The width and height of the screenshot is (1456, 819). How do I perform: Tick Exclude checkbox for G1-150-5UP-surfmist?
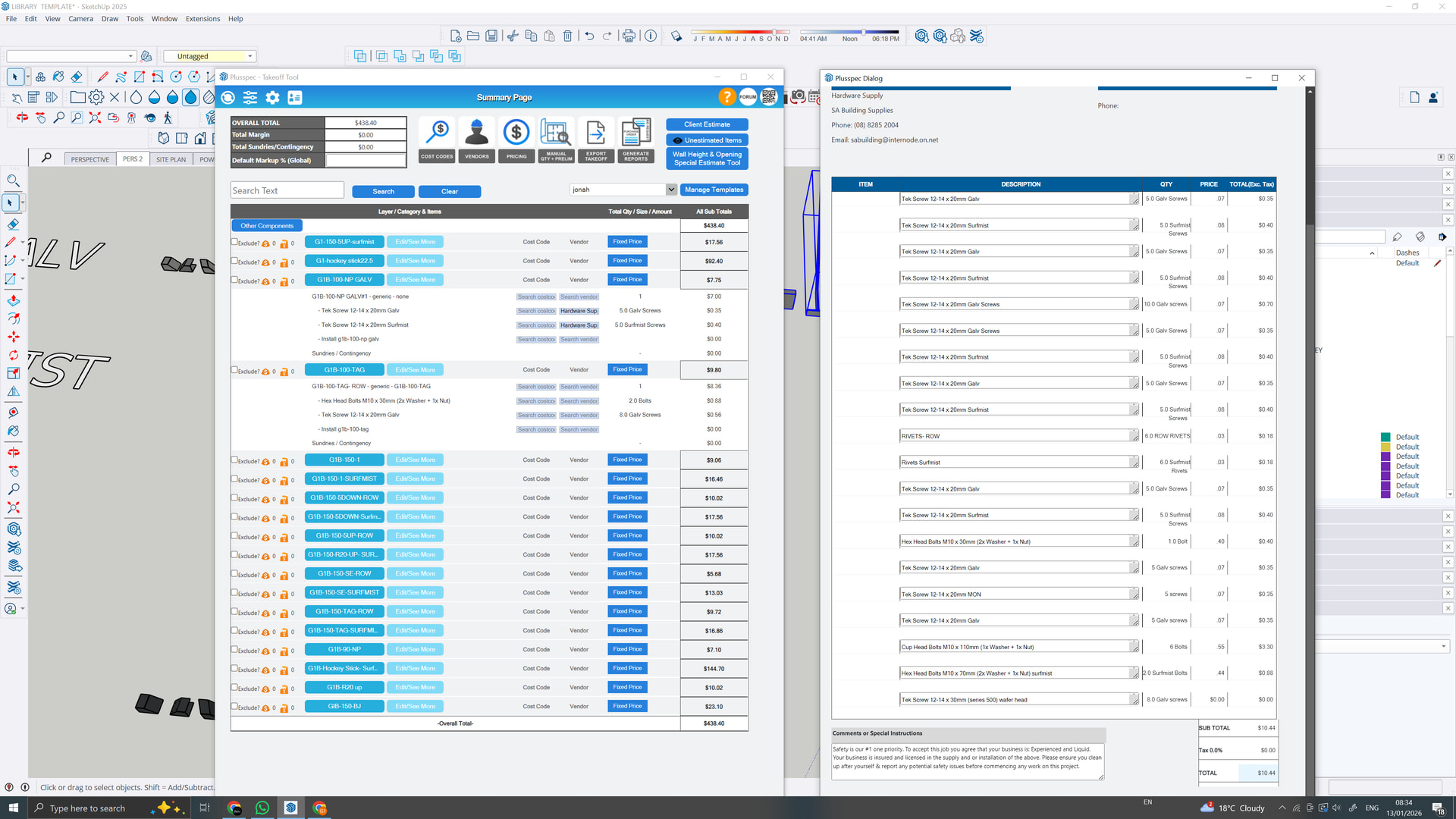coord(234,242)
